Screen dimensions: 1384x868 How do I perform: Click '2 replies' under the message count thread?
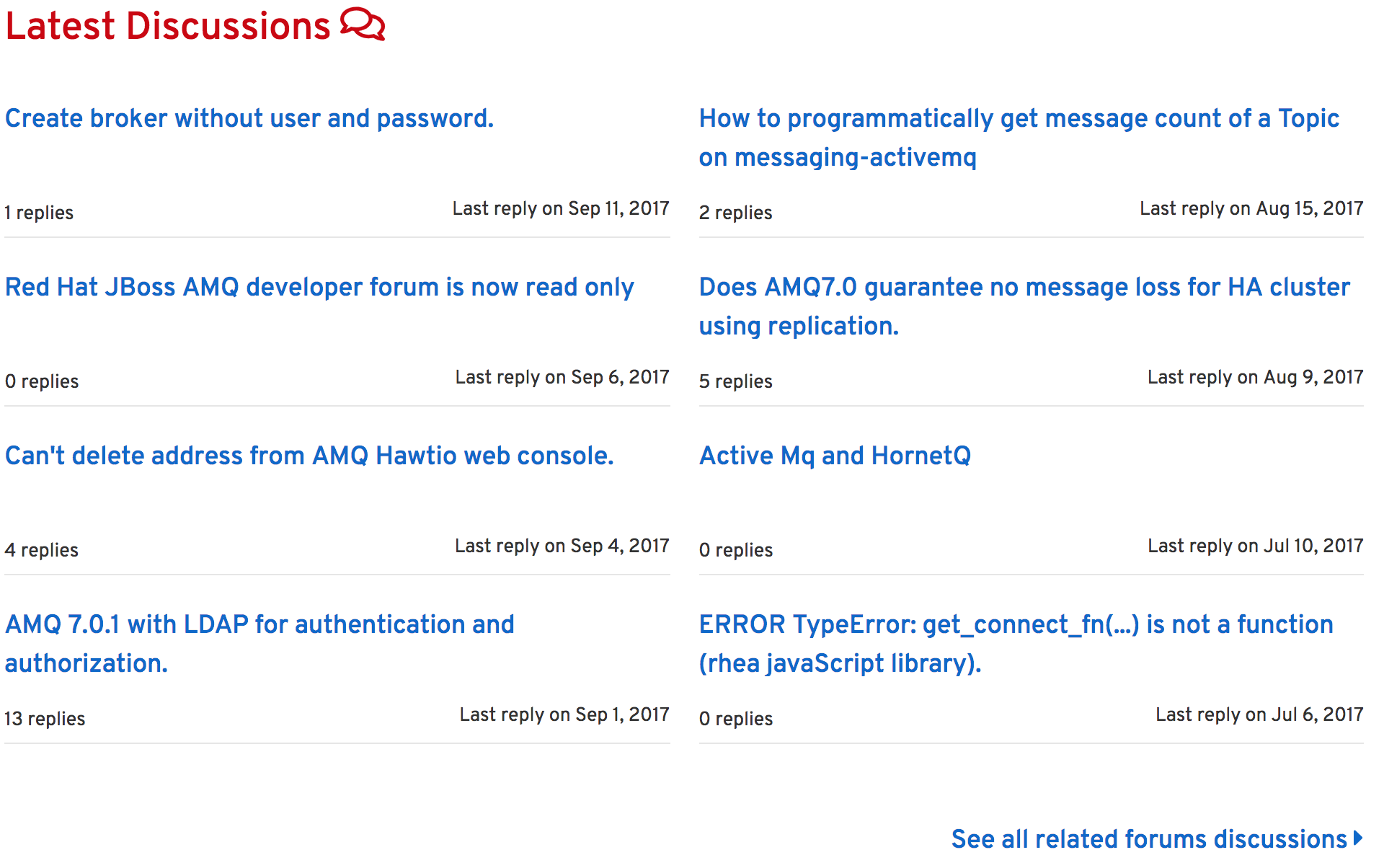(735, 213)
